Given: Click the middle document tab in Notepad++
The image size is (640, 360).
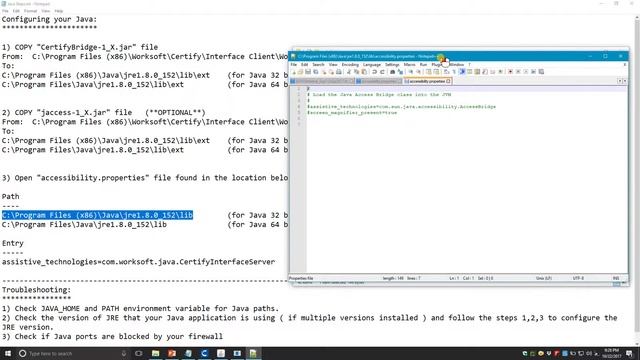Looking at the screenshot, I should [x=379, y=81].
